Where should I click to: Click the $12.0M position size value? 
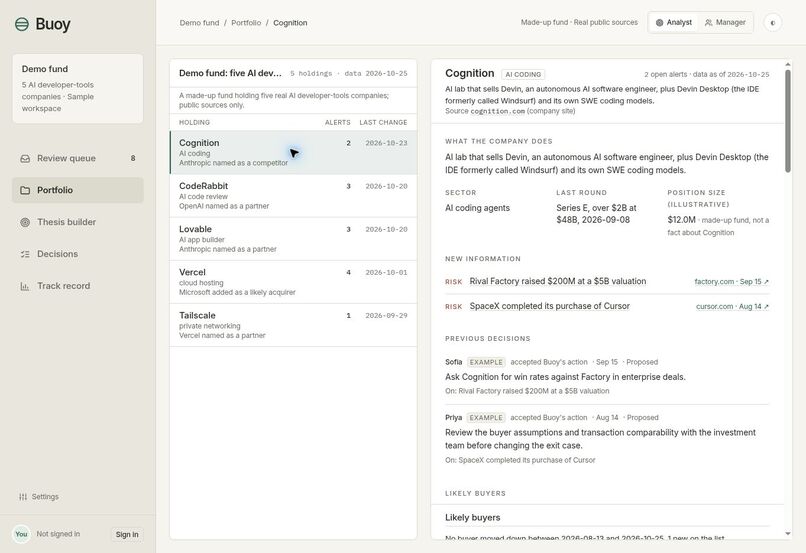tap(682, 220)
